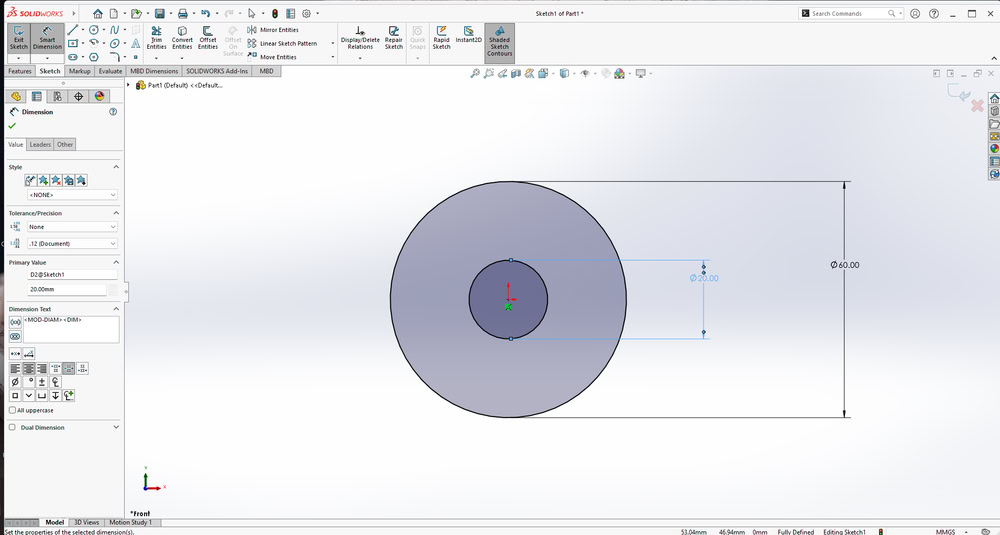1000x535 pixels.
Task: Open the MBD Dimensions tab
Action: click(x=154, y=71)
